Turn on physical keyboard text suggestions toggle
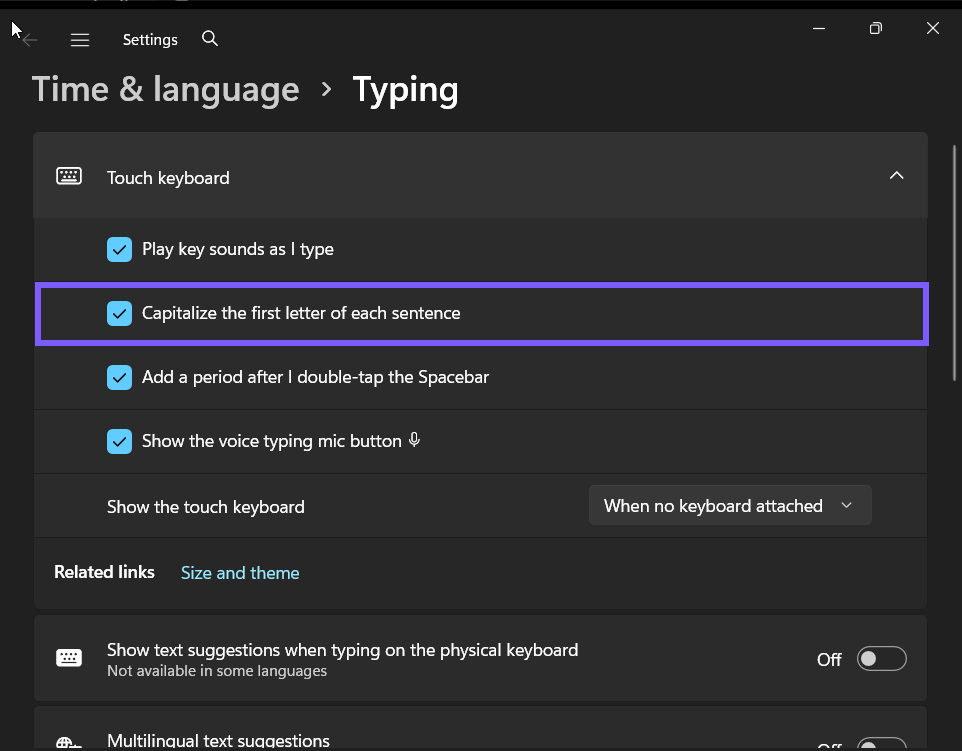Viewport: 962px width, 751px height. coord(882,658)
